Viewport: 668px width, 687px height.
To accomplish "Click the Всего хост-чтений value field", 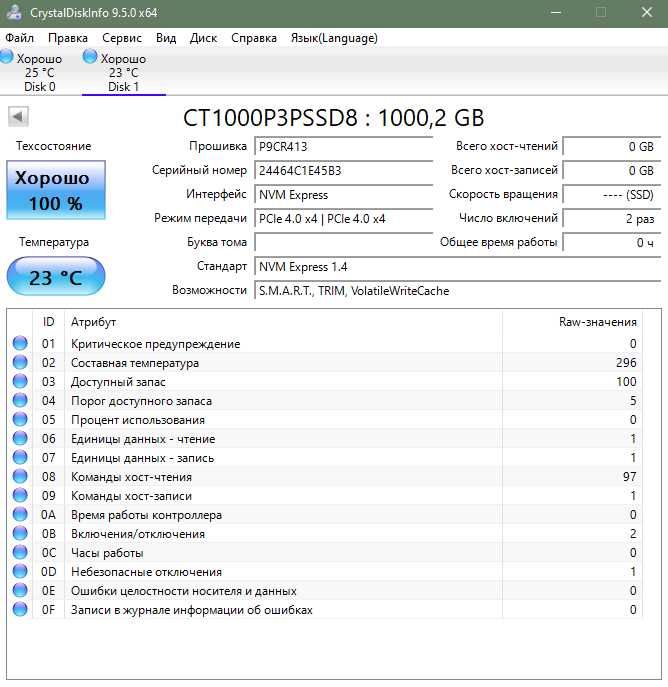I will pyautogui.click(x=611, y=146).
